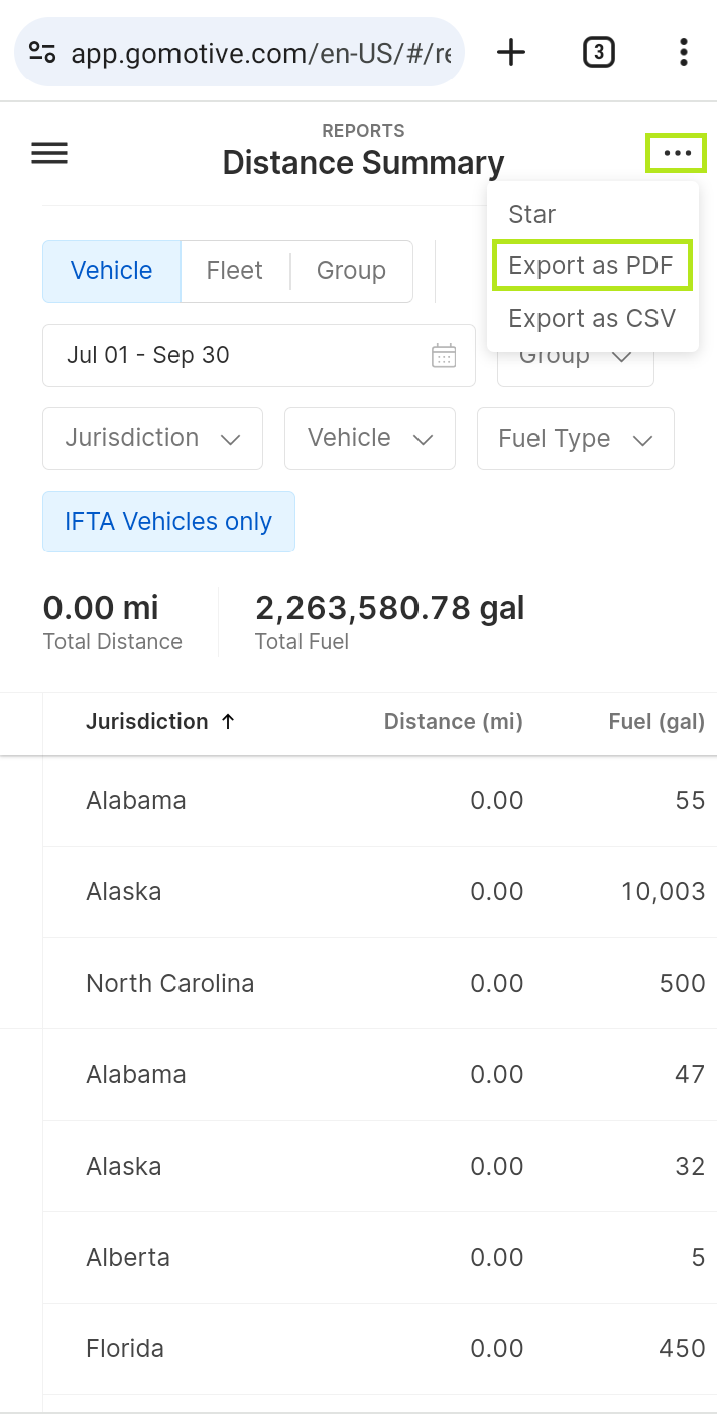Select the Vehicle view toggle
717x1417 pixels.
tap(112, 271)
